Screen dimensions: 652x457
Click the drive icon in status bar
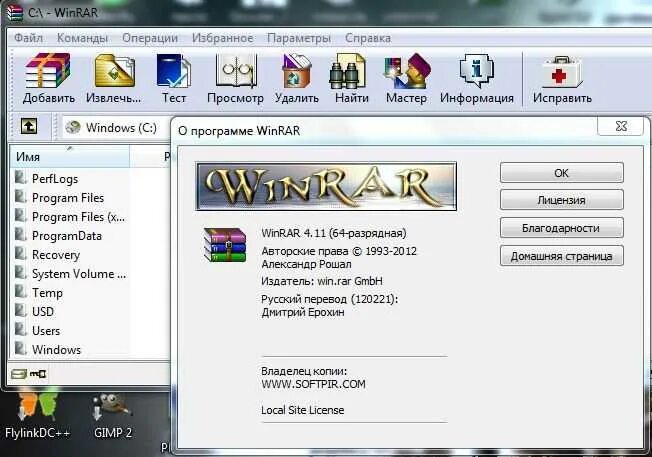(19, 373)
